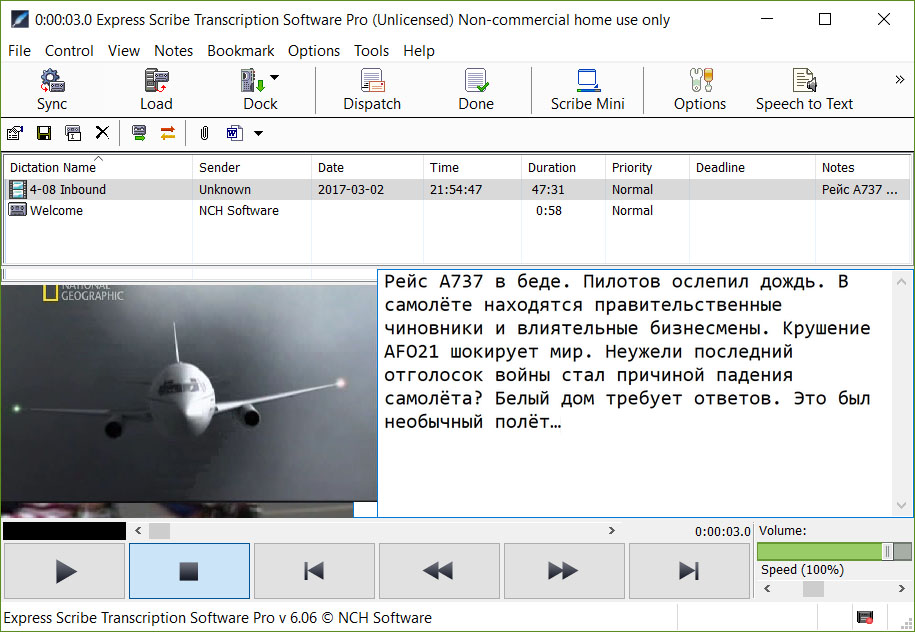Screen dimensions: 915x632
Task: Sort by Duration column header
Action: tap(564, 167)
